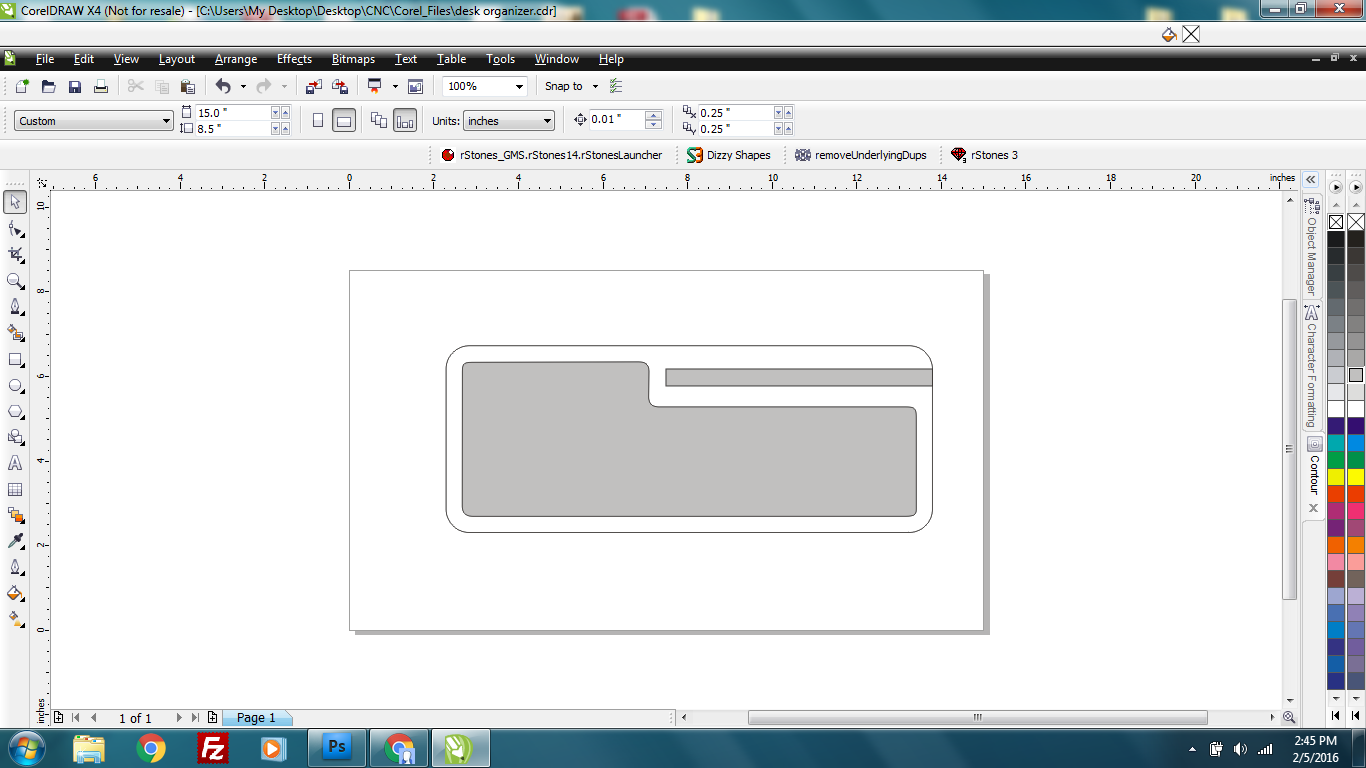Open the first color palette flyout arrow
The image size is (1366, 768).
[1336, 187]
